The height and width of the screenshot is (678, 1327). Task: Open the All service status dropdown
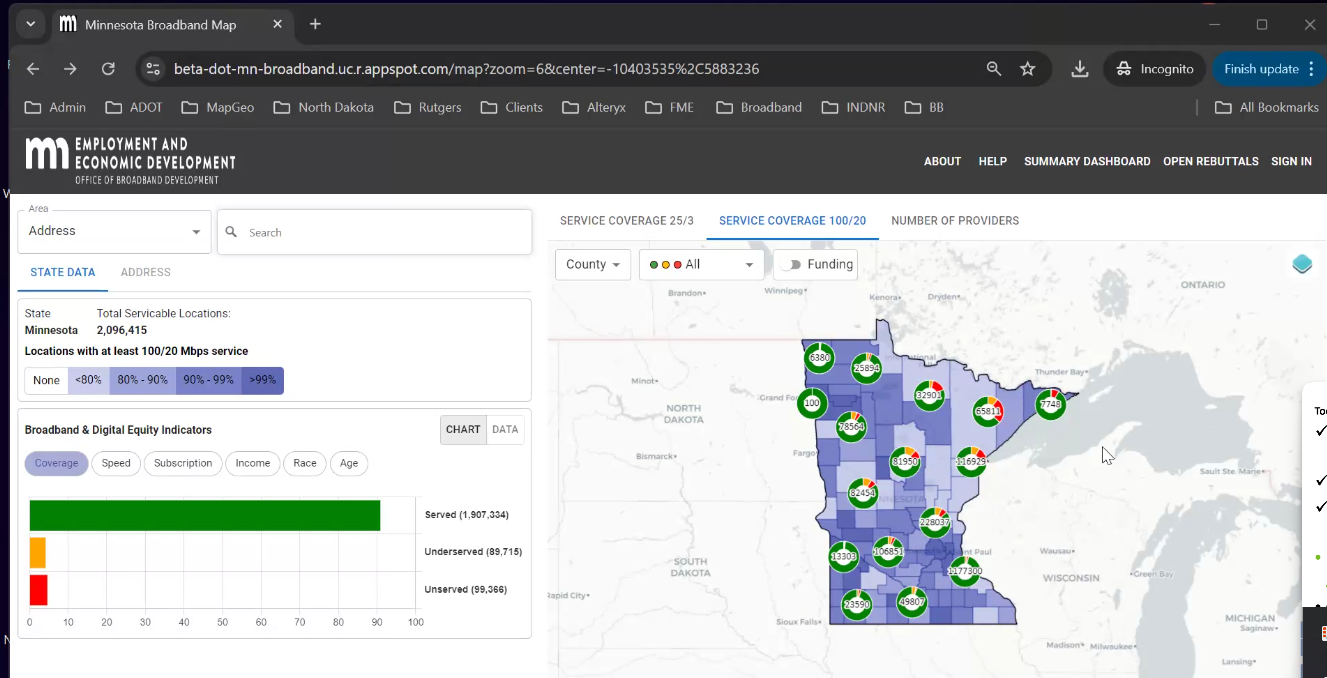[701, 265]
